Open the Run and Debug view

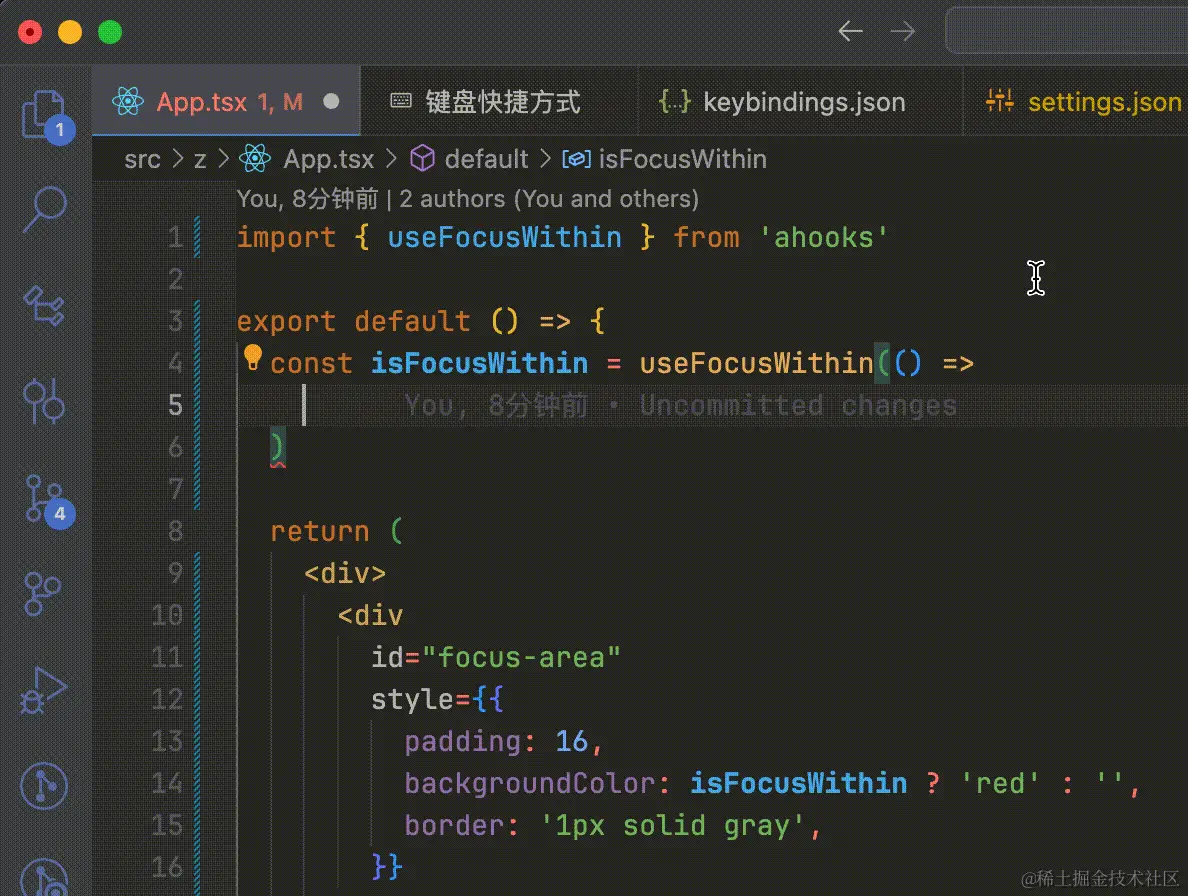point(43,690)
